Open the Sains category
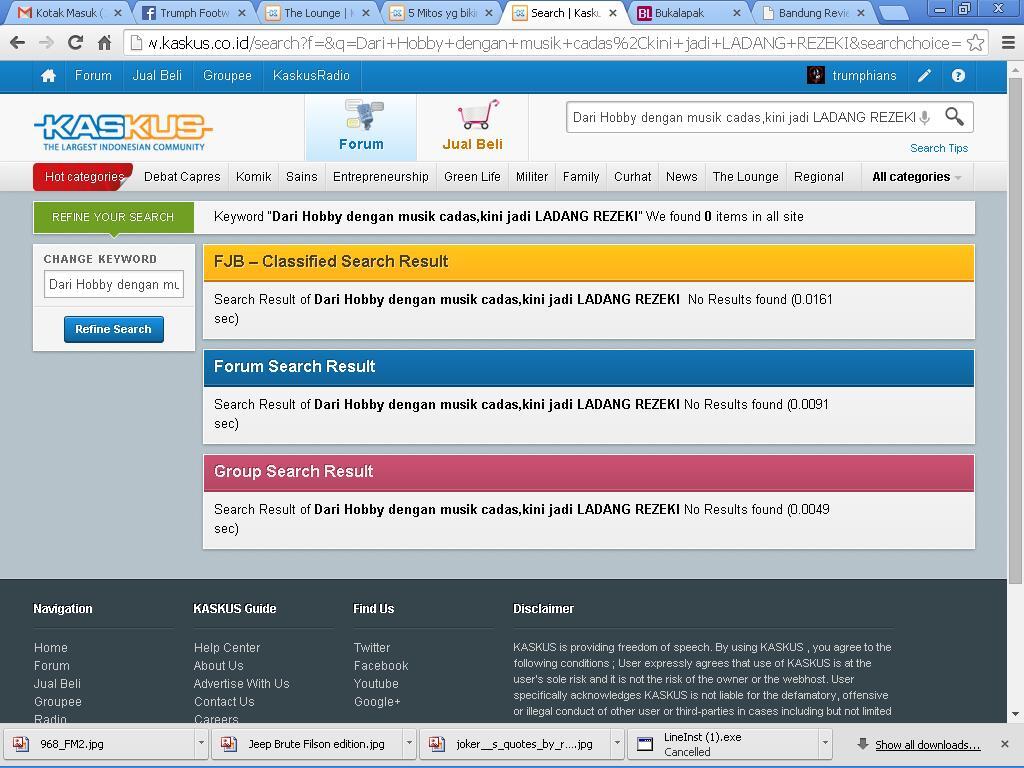The height and width of the screenshot is (768, 1024). coord(302,177)
